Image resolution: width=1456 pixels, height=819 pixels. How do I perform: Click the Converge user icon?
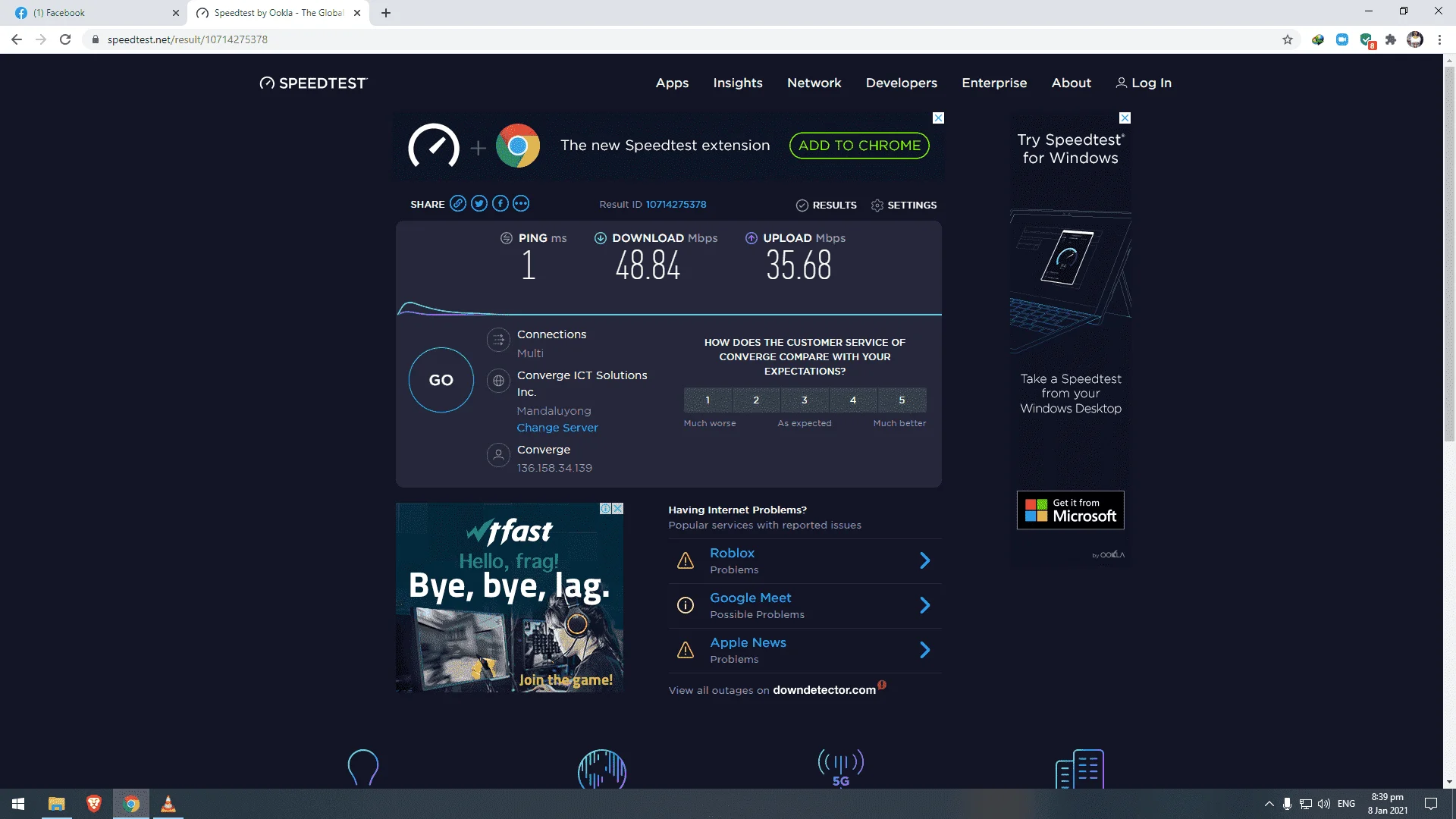498,455
